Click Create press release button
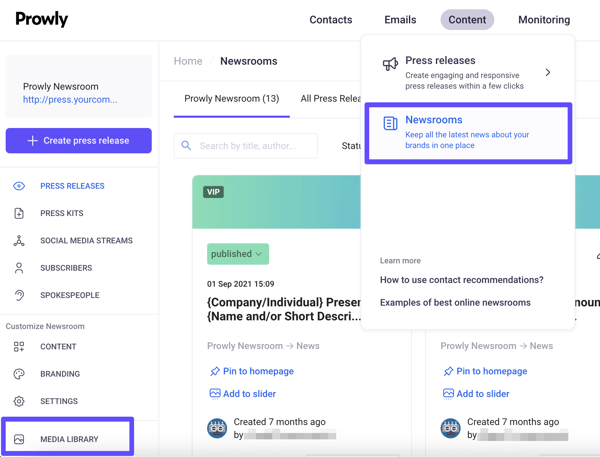Image resolution: width=600 pixels, height=457 pixels. (x=78, y=140)
